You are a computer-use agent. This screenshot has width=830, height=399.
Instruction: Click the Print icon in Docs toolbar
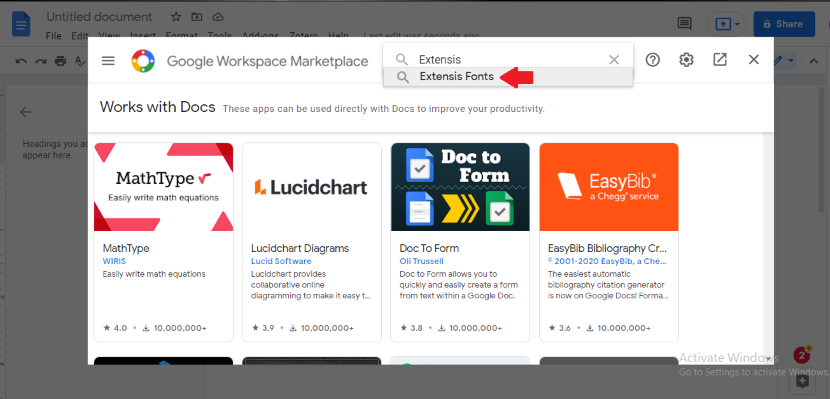[61, 61]
